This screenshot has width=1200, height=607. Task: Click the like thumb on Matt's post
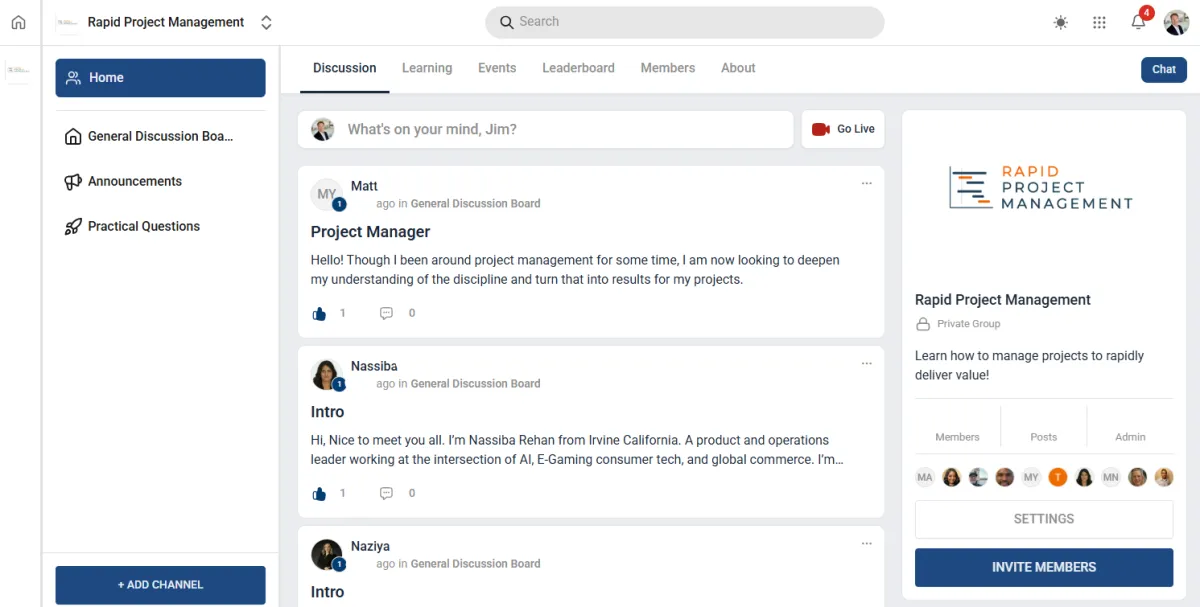tap(319, 313)
